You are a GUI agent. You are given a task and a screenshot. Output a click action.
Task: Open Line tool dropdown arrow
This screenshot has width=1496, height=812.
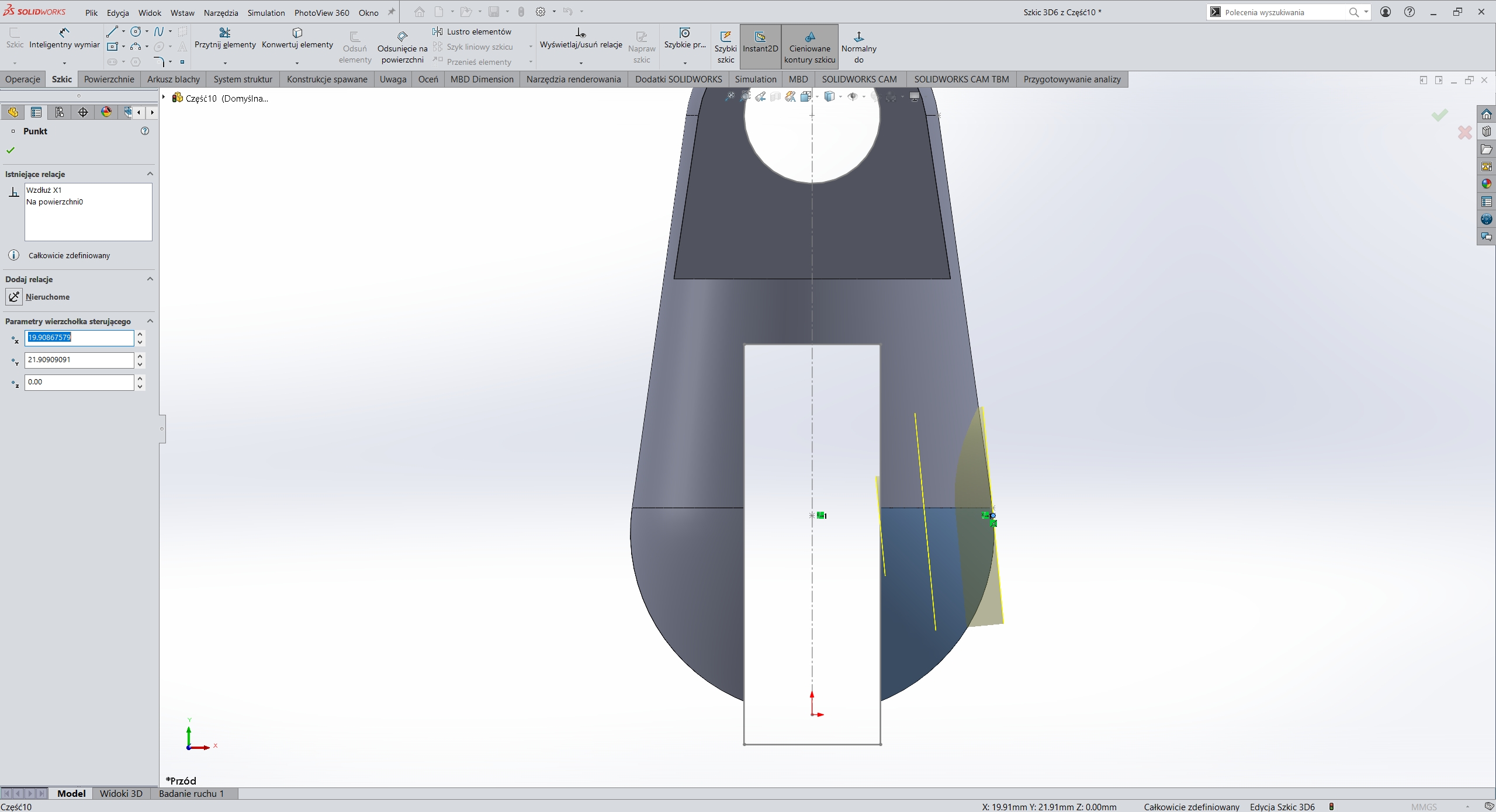click(x=123, y=32)
